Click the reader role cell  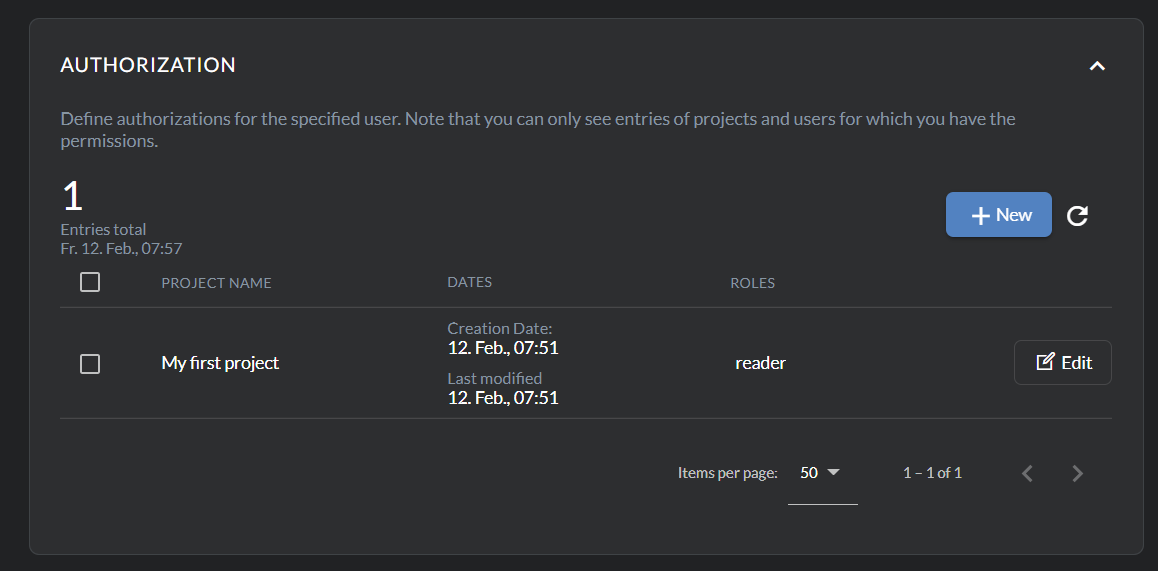pos(760,363)
